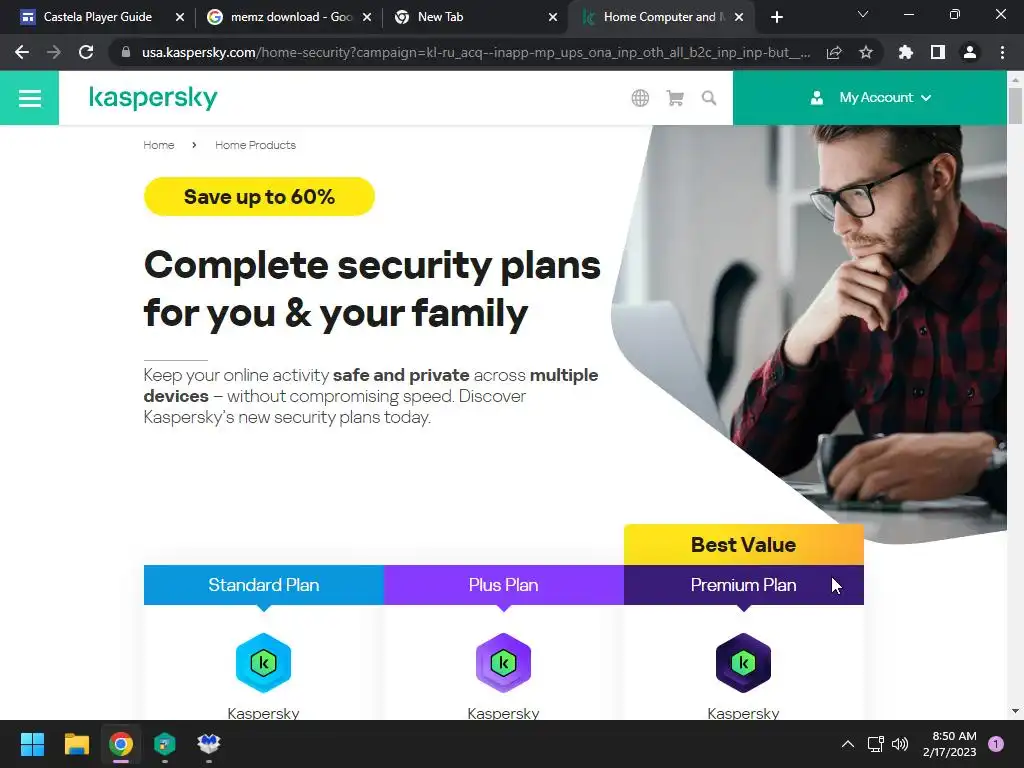Click the site search magnifier icon

(x=709, y=98)
